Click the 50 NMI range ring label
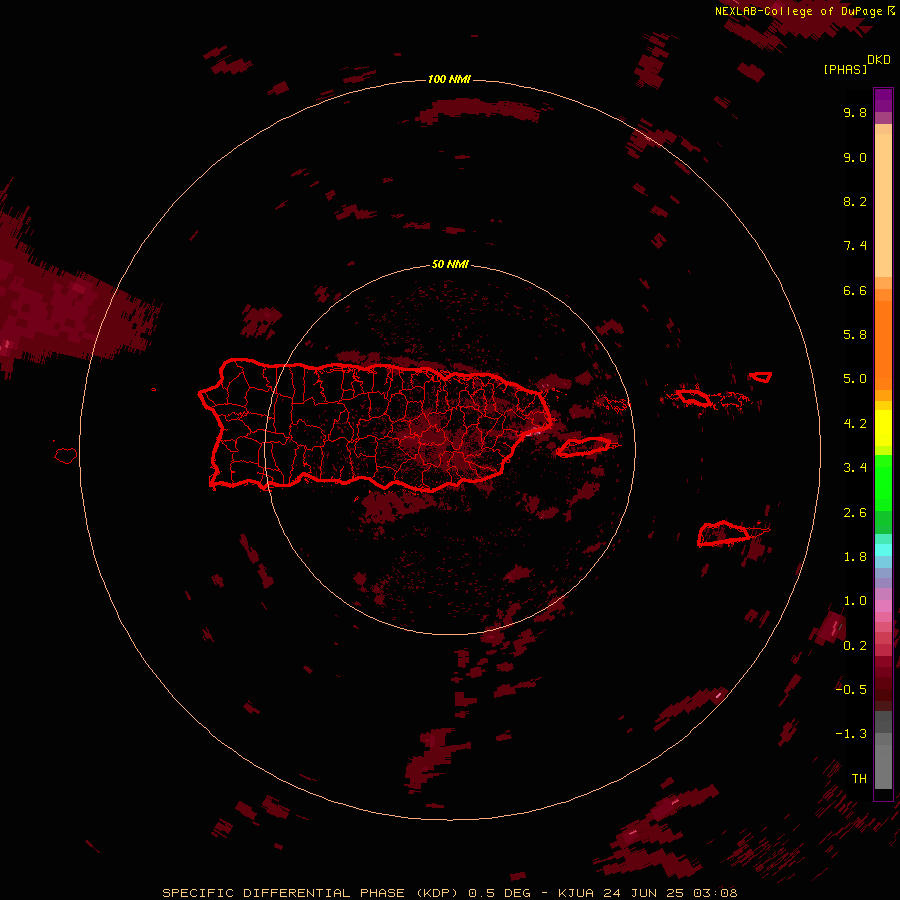 (x=450, y=264)
